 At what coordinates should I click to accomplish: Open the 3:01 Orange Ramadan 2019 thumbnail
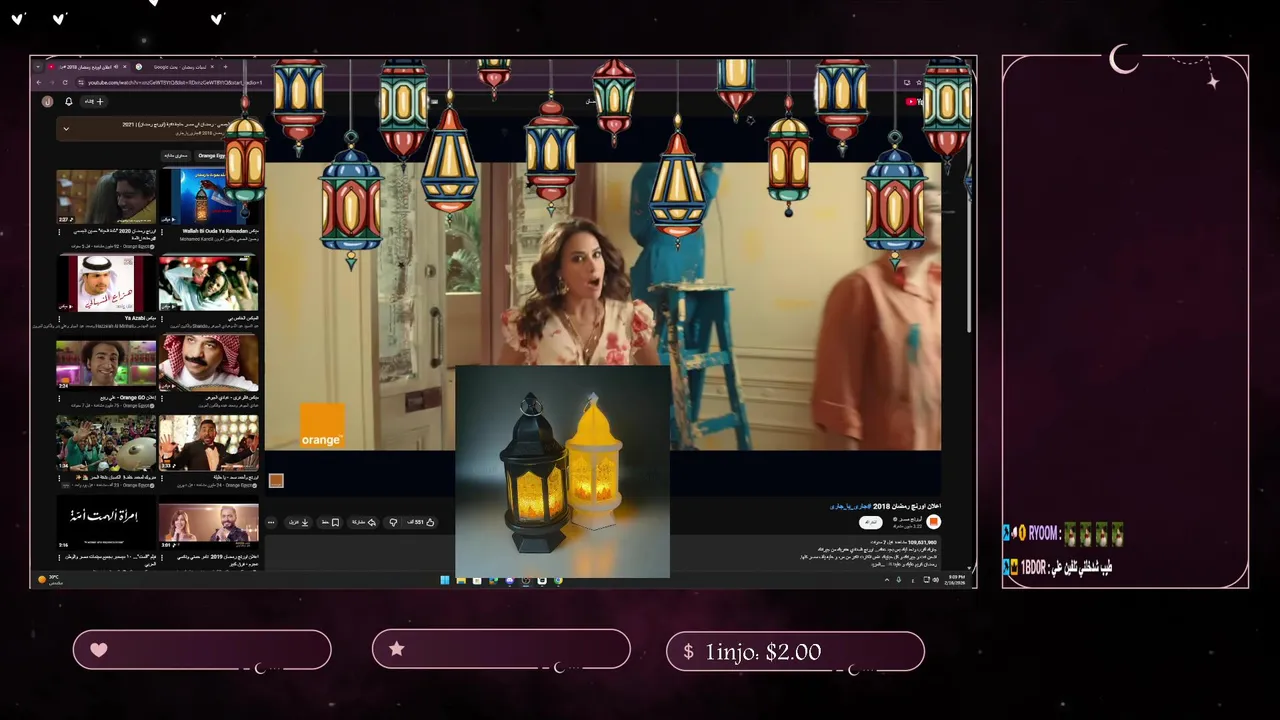tap(209, 523)
